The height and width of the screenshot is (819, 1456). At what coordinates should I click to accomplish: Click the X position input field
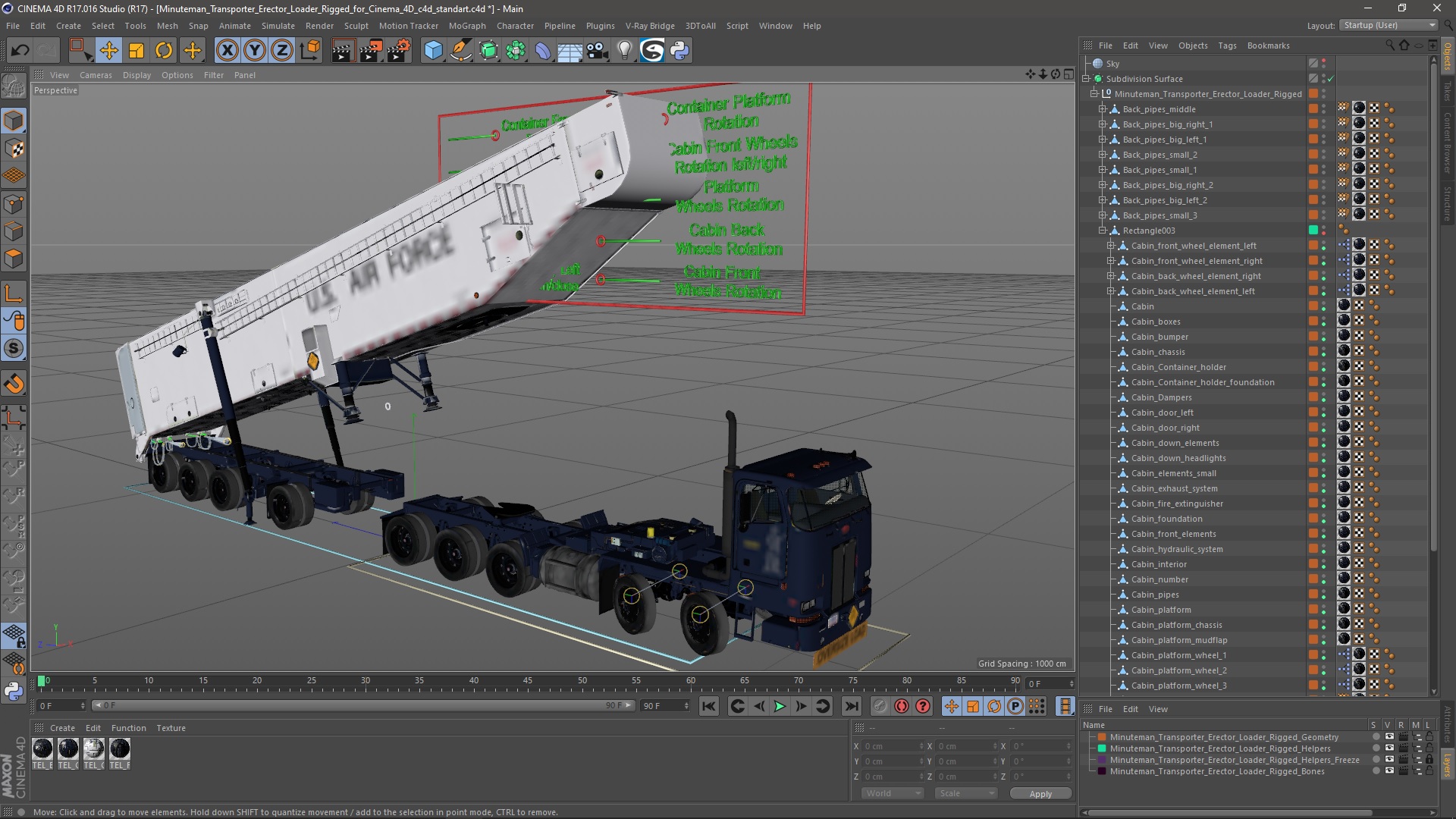[893, 746]
